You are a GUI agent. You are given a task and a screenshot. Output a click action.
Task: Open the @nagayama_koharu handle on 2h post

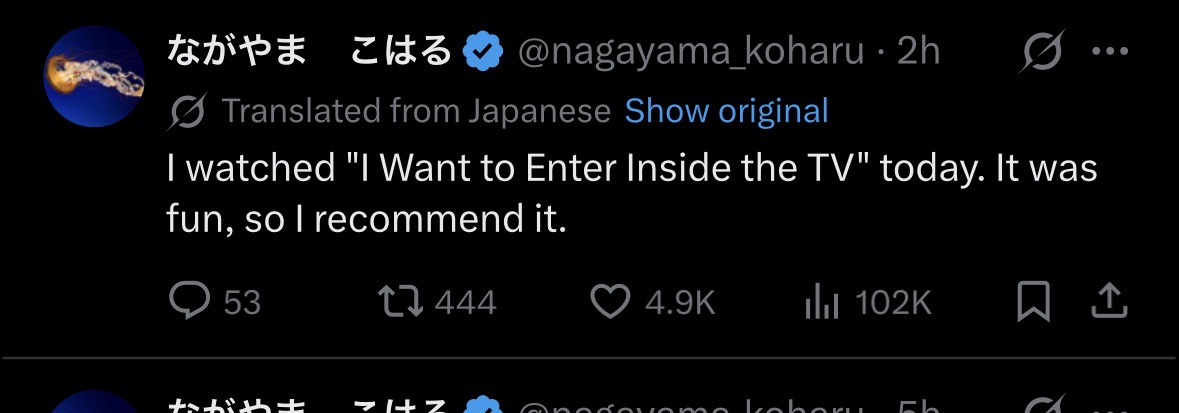click(x=690, y=52)
